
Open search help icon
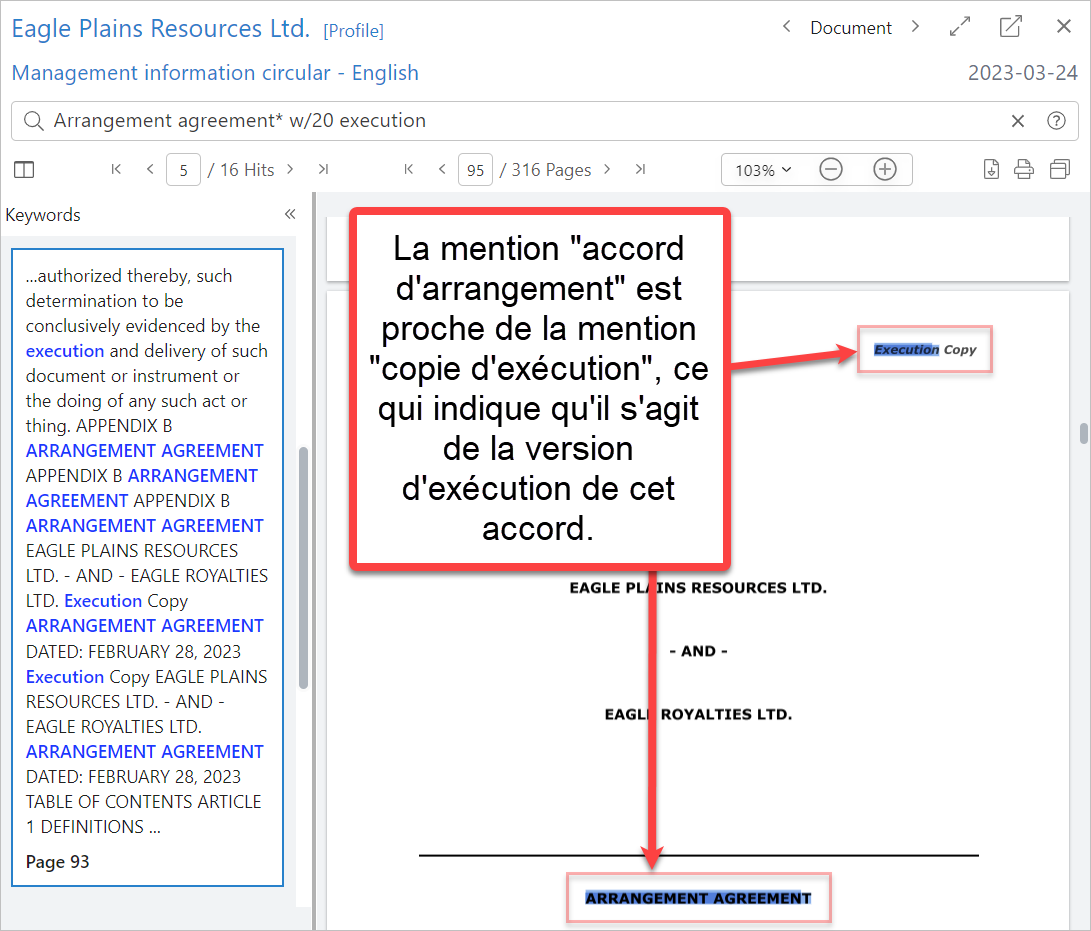[1056, 120]
